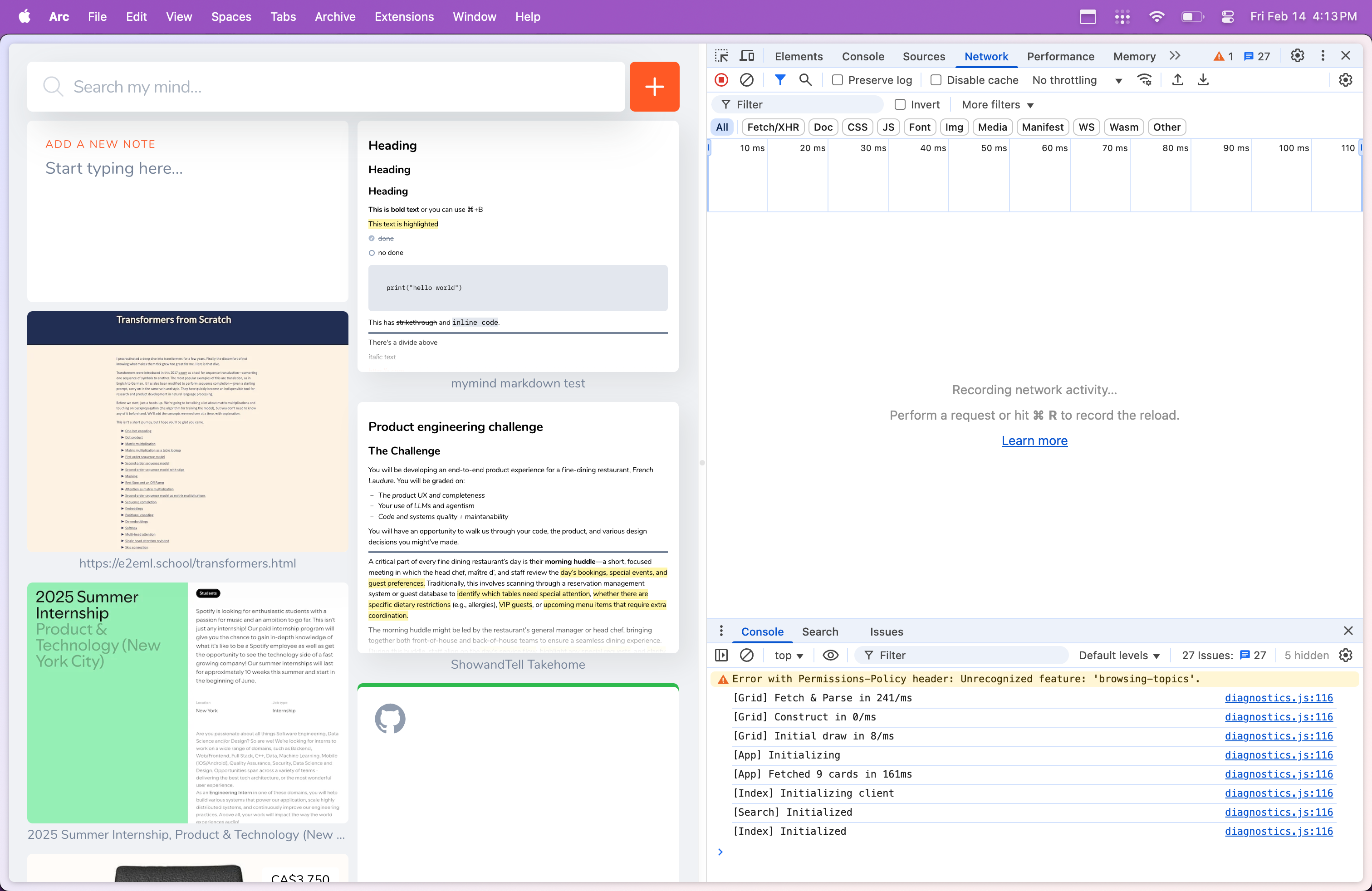Open the Search drawer tab
The height and width of the screenshot is (891, 1372).
[x=820, y=632]
